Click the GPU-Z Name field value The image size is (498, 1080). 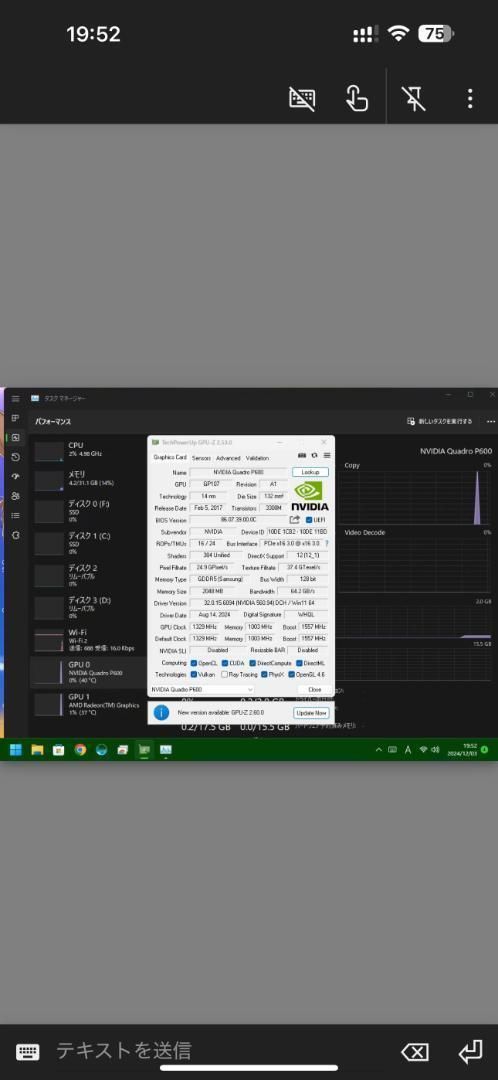click(x=239, y=472)
